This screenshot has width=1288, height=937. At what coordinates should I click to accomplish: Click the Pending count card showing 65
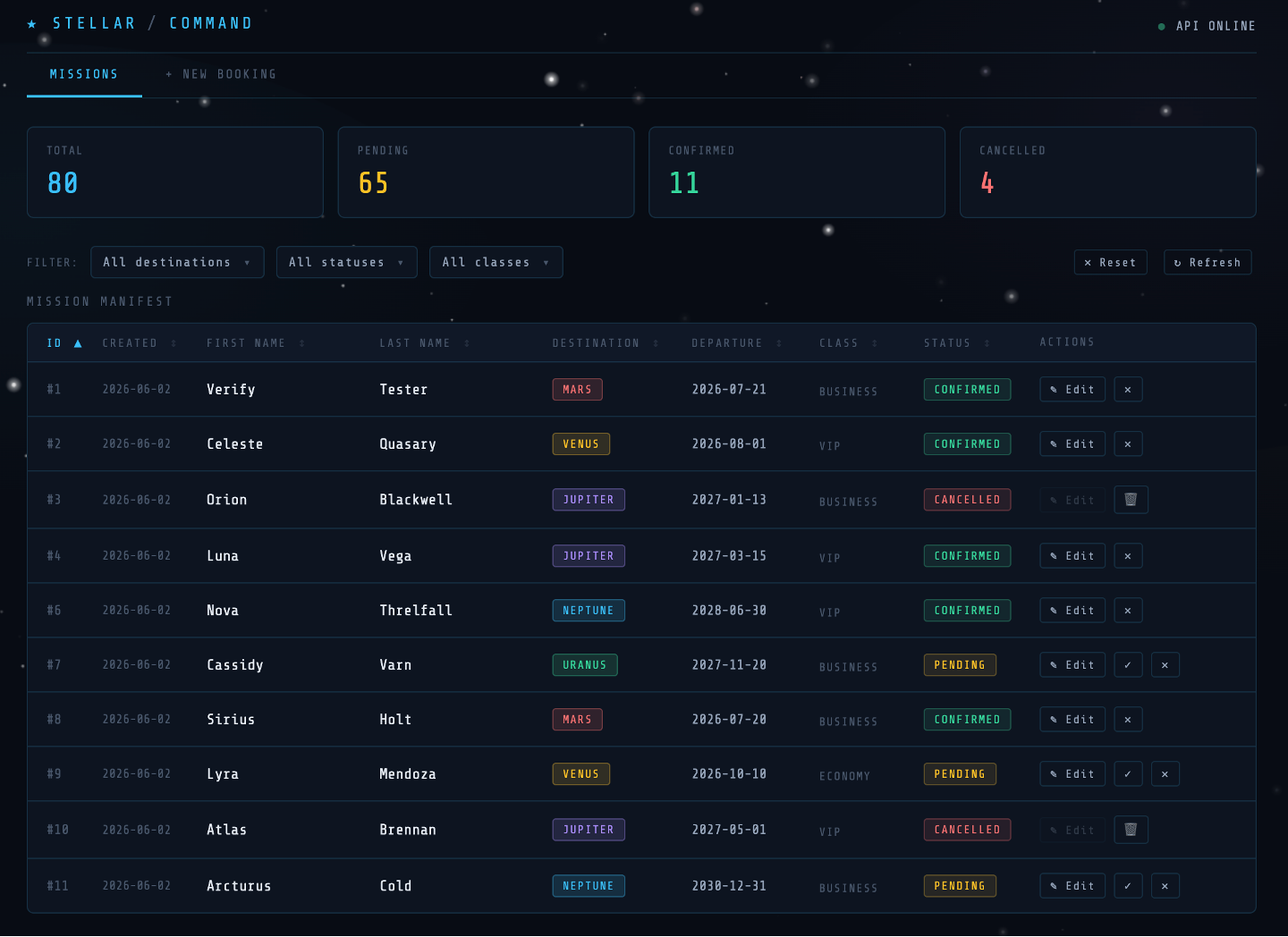(486, 173)
